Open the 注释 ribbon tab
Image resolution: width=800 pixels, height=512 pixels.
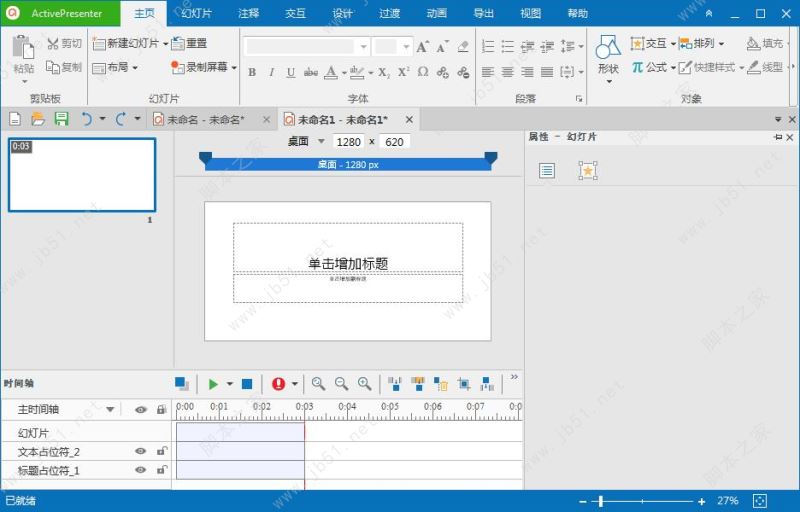point(248,13)
